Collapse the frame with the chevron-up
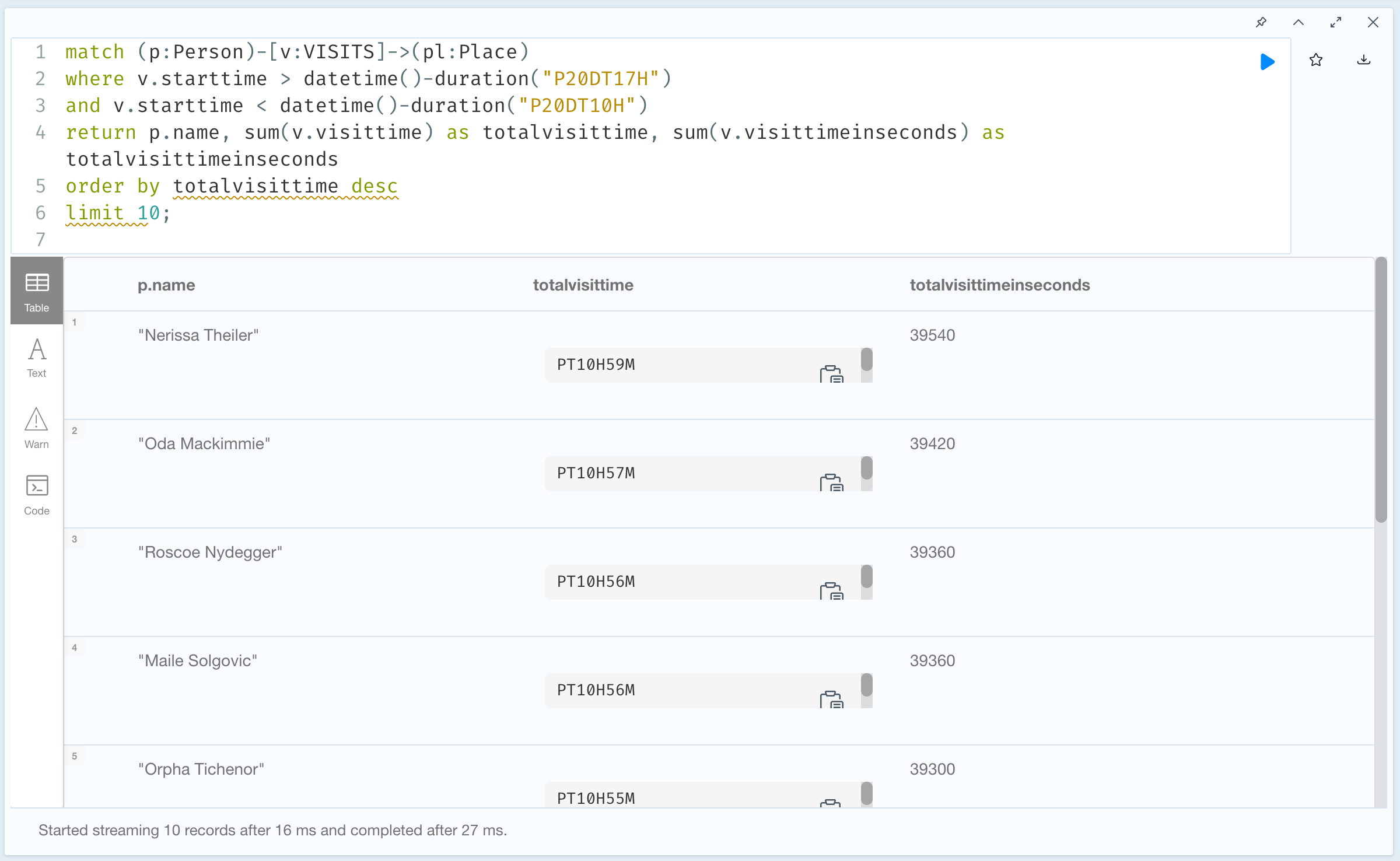This screenshot has height=861, width=1400. [1298, 22]
